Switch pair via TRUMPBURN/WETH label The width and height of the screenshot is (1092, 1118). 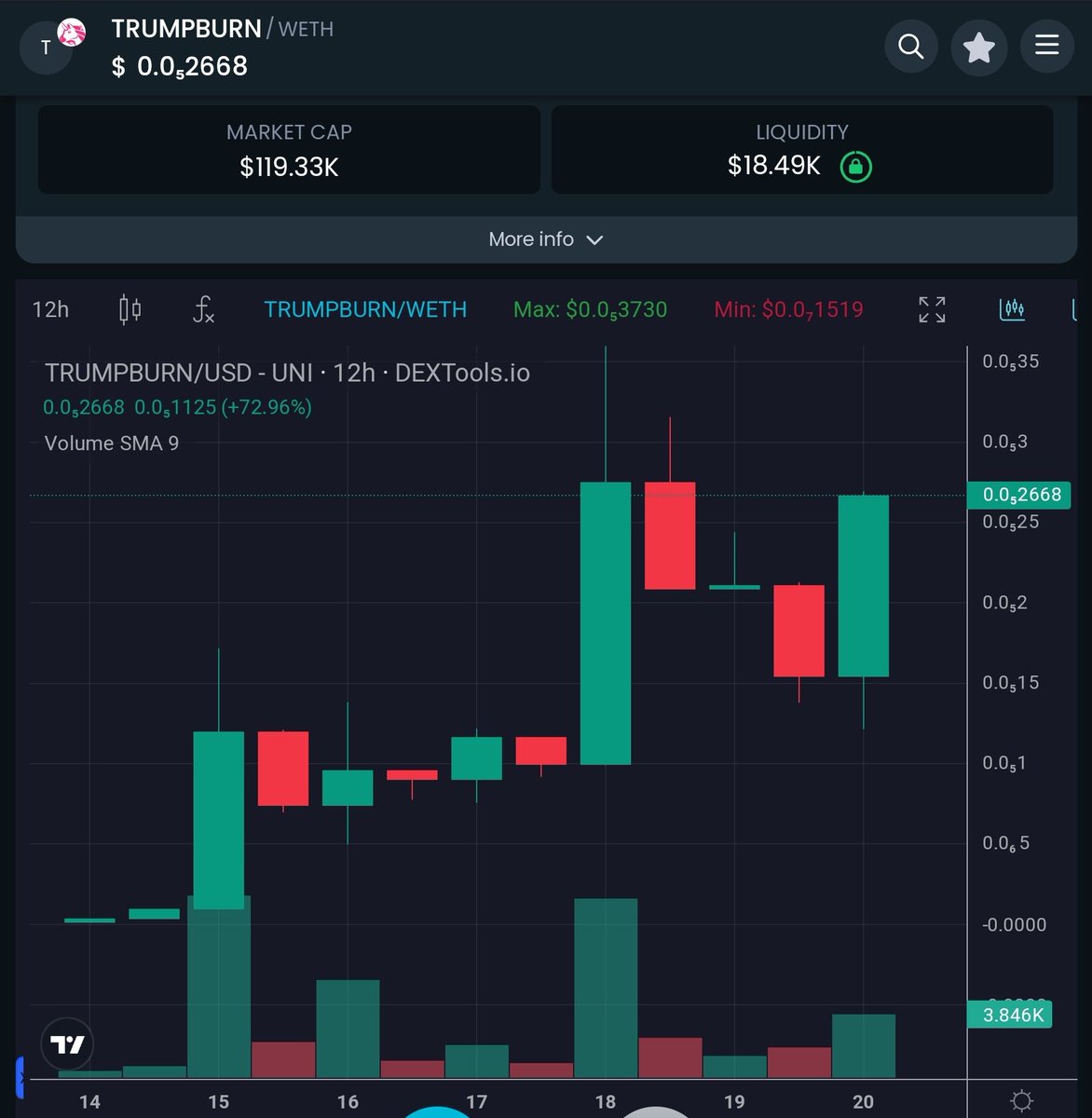pyautogui.click(x=365, y=309)
